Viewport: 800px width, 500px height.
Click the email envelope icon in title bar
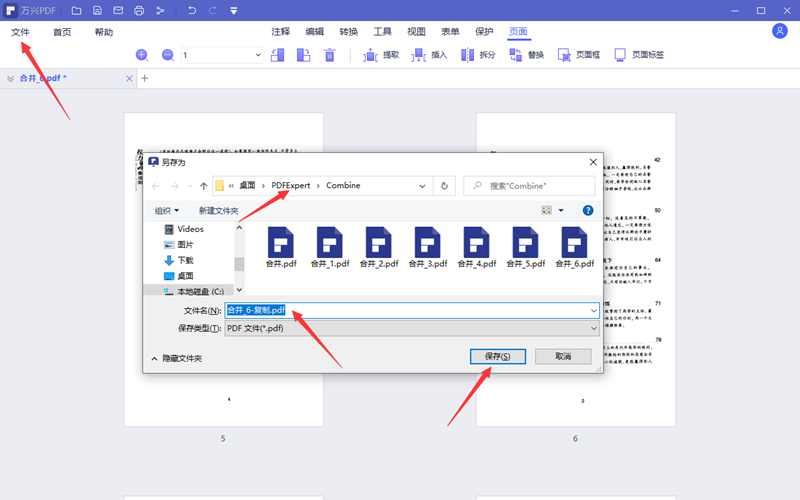point(118,11)
